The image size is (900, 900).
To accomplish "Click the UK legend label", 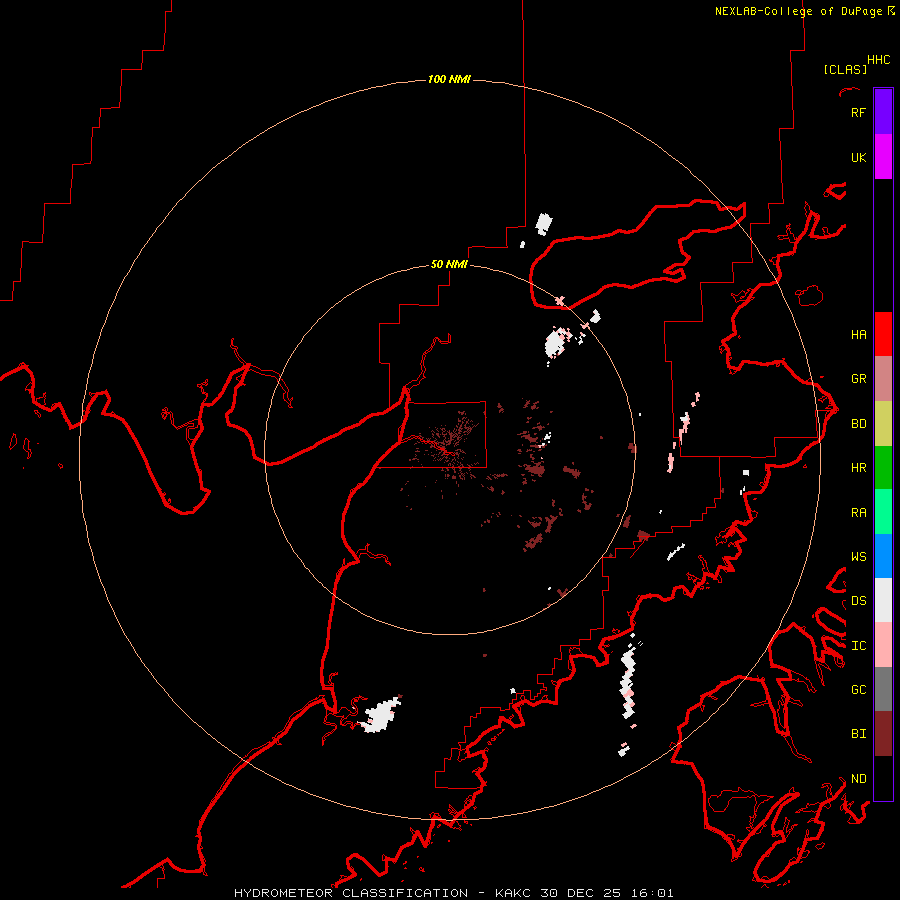I will click(x=858, y=158).
